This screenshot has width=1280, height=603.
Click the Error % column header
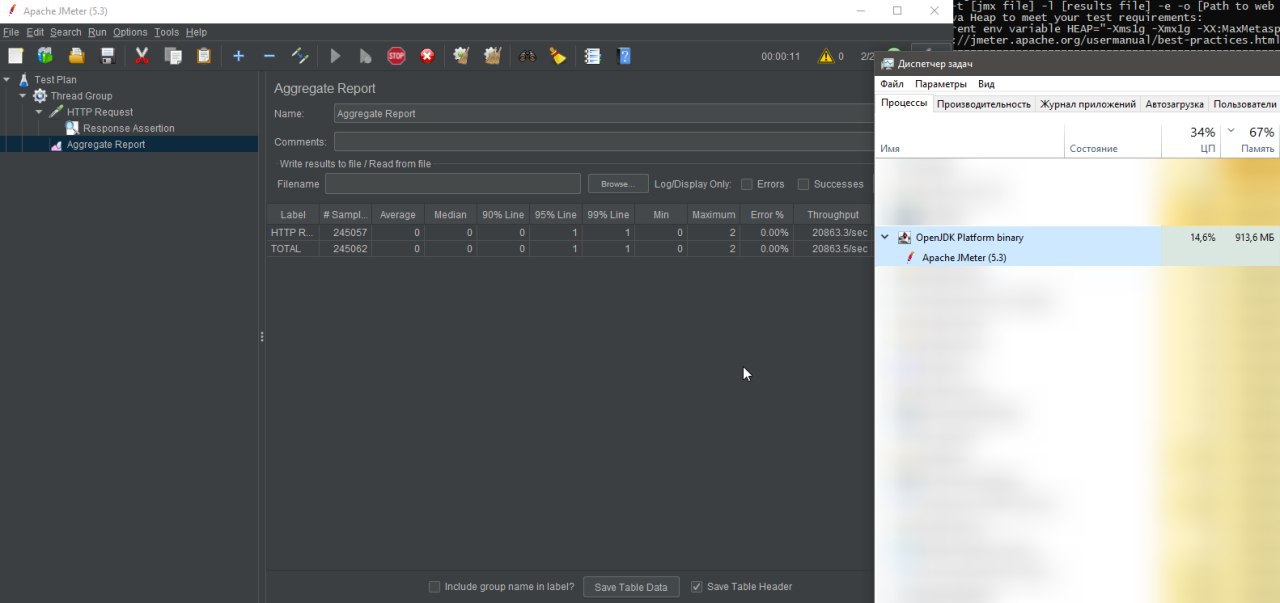767,215
